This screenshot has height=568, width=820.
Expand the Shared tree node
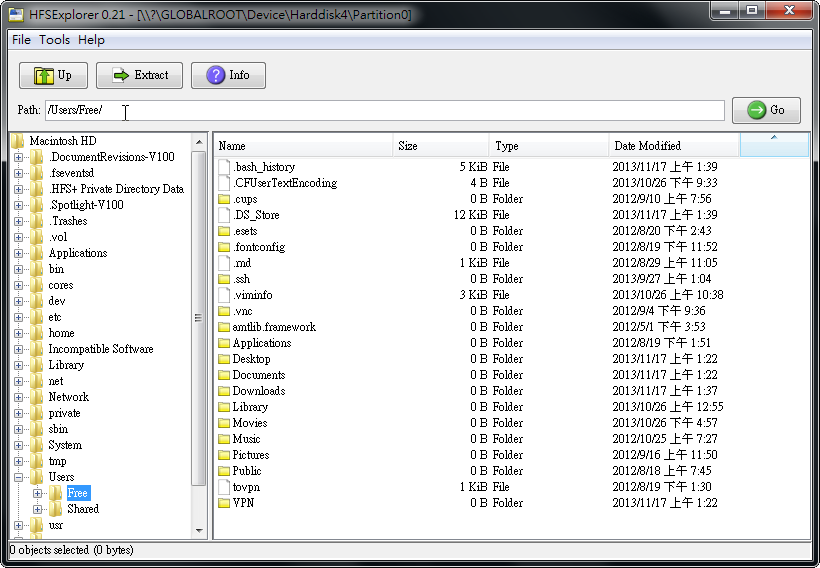coord(37,509)
